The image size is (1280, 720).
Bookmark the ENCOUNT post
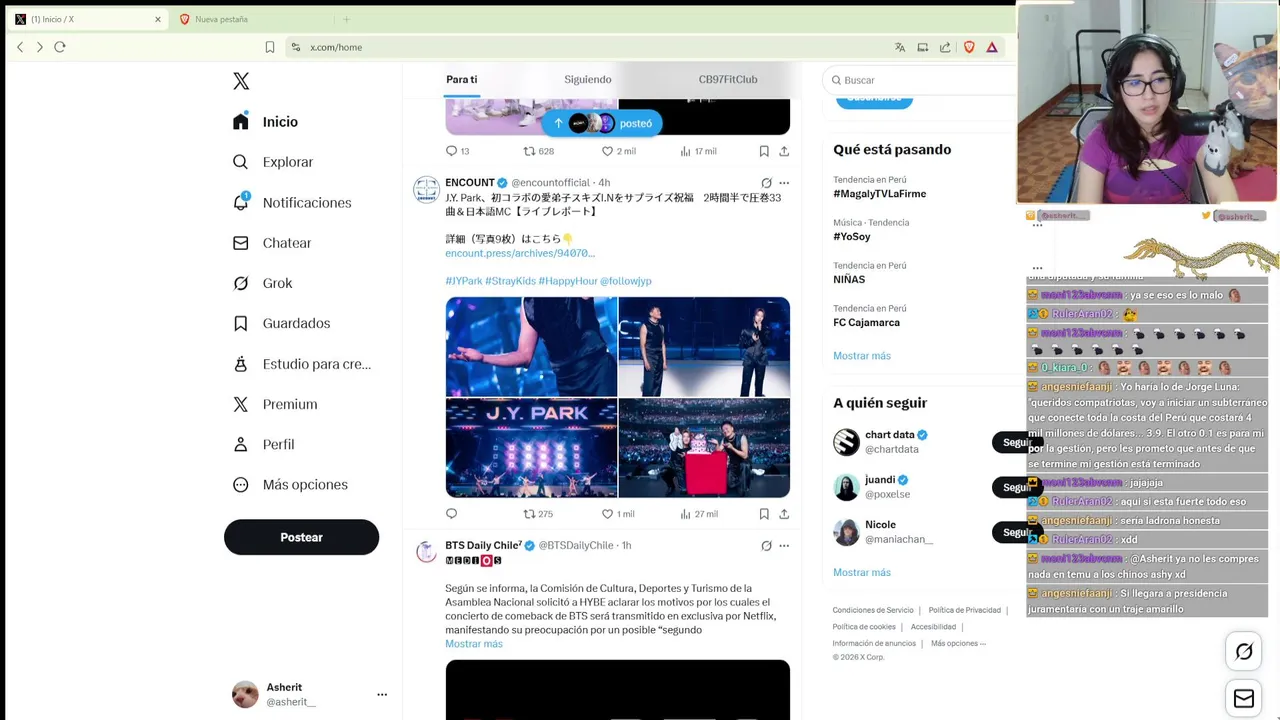[x=764, y=514]
